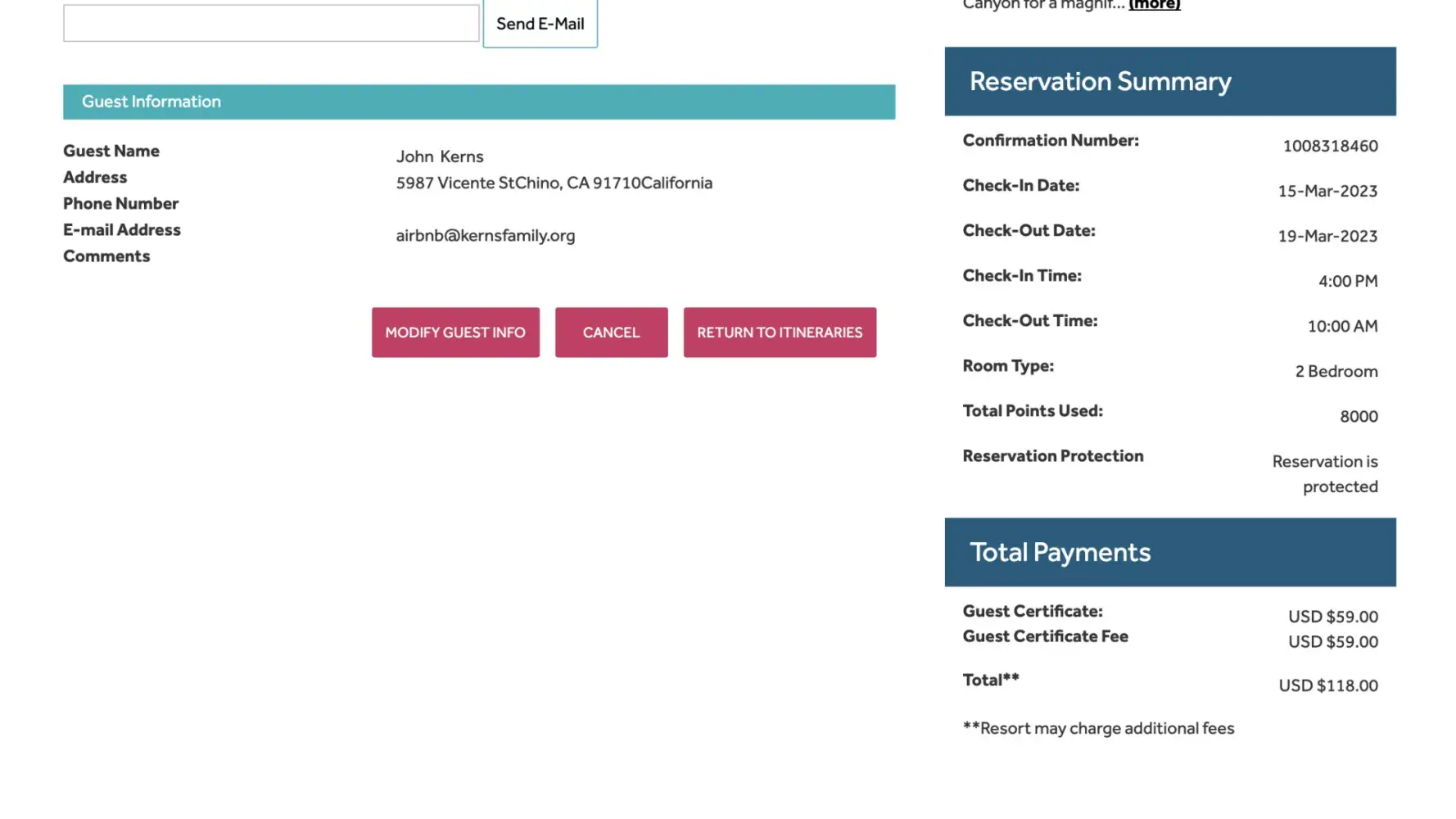Click the Reservation Summary header
Screen dimensions: 1456x819
1169,81
